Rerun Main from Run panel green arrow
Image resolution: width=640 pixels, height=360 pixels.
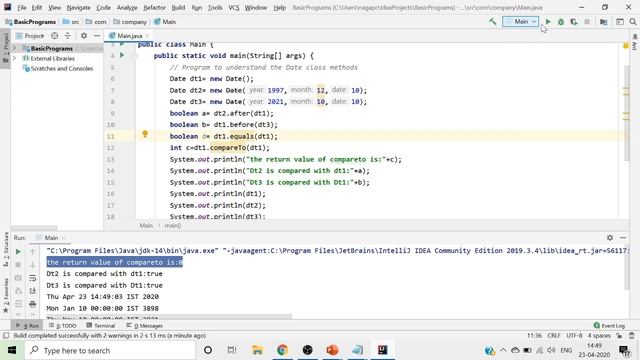18,252
